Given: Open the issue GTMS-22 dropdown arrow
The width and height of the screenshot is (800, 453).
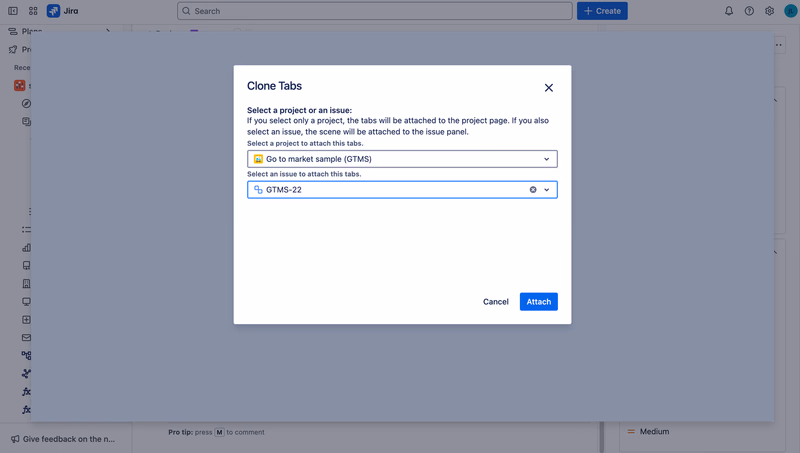Looking at the screenshot, I should pos(546,190).
